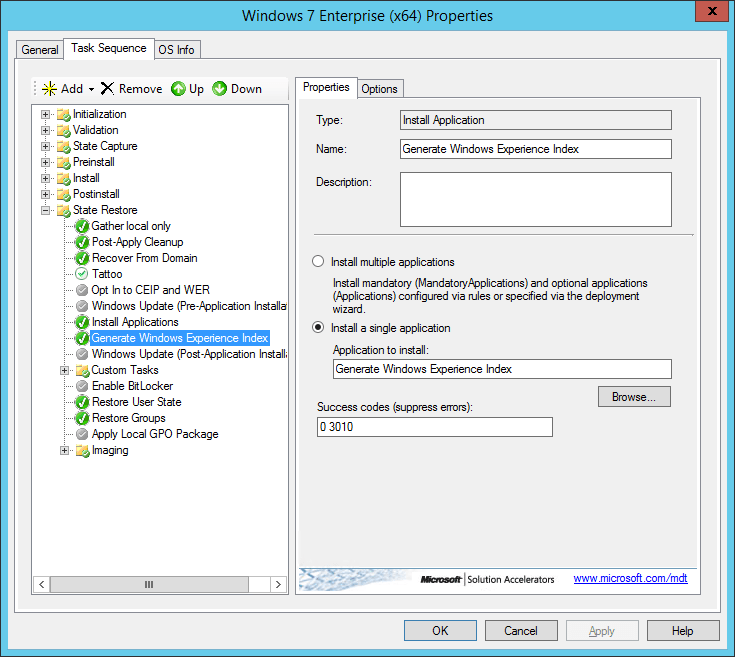This screenshot has width=735, height=657.
Task: Switch to the General tab
Action: pyautogui.click(x=39, y=50)
